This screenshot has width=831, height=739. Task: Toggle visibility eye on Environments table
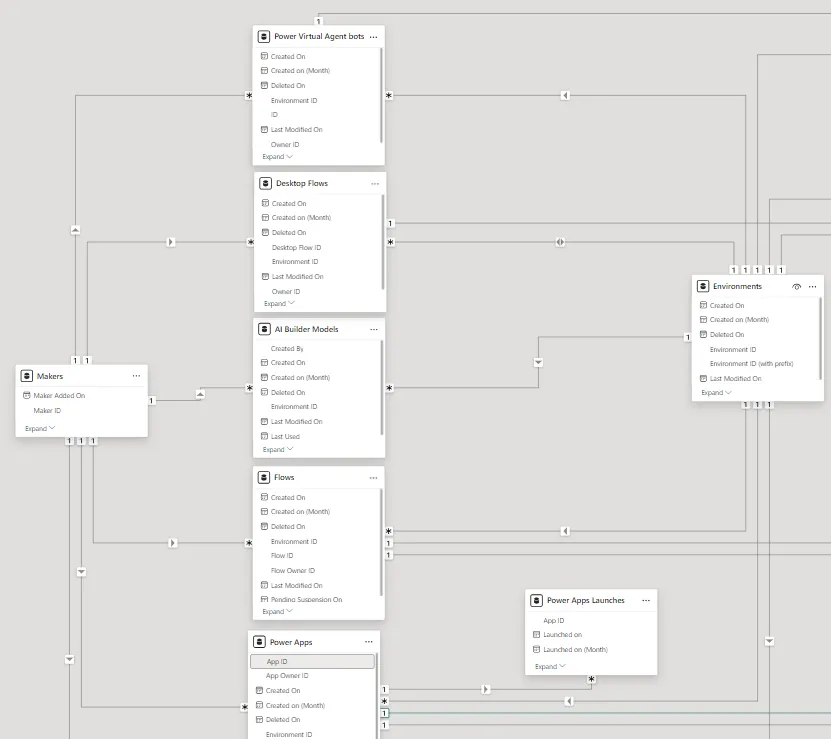pos(797,287)
